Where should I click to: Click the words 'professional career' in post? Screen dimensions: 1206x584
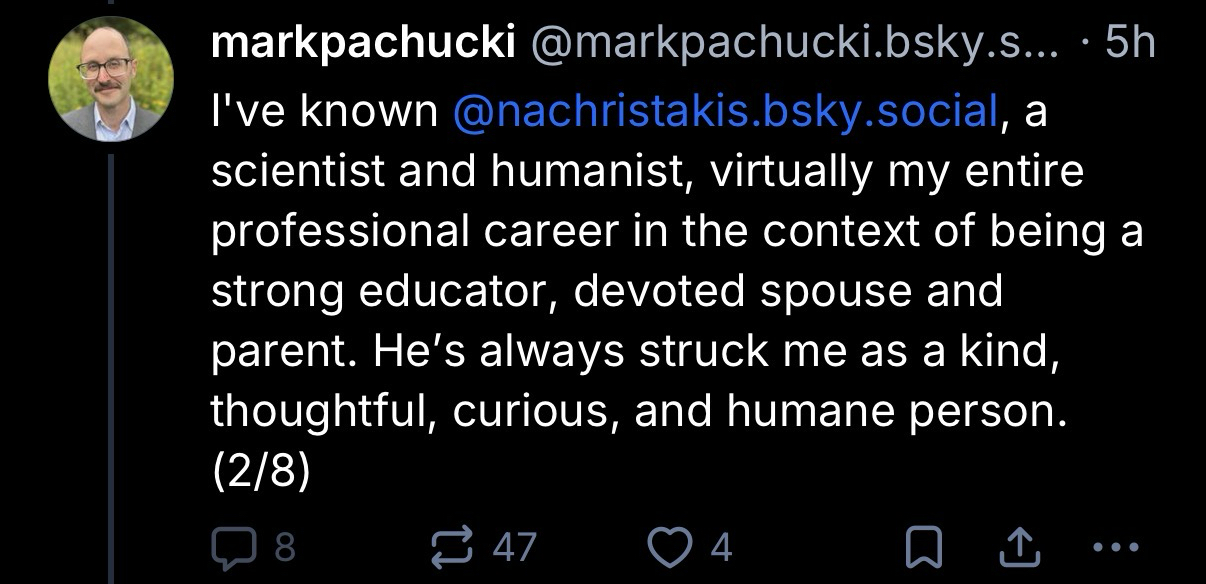tap(420, 232)
